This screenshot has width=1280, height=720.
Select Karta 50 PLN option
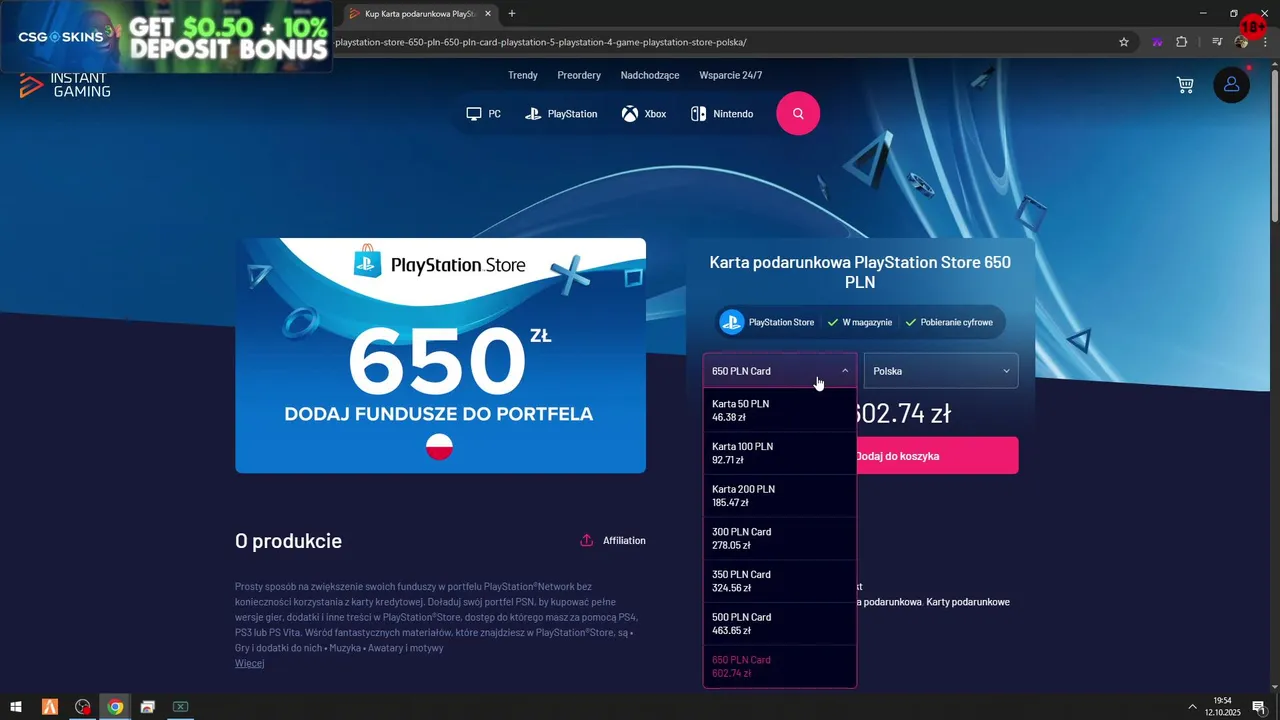(x=780, y=410)
